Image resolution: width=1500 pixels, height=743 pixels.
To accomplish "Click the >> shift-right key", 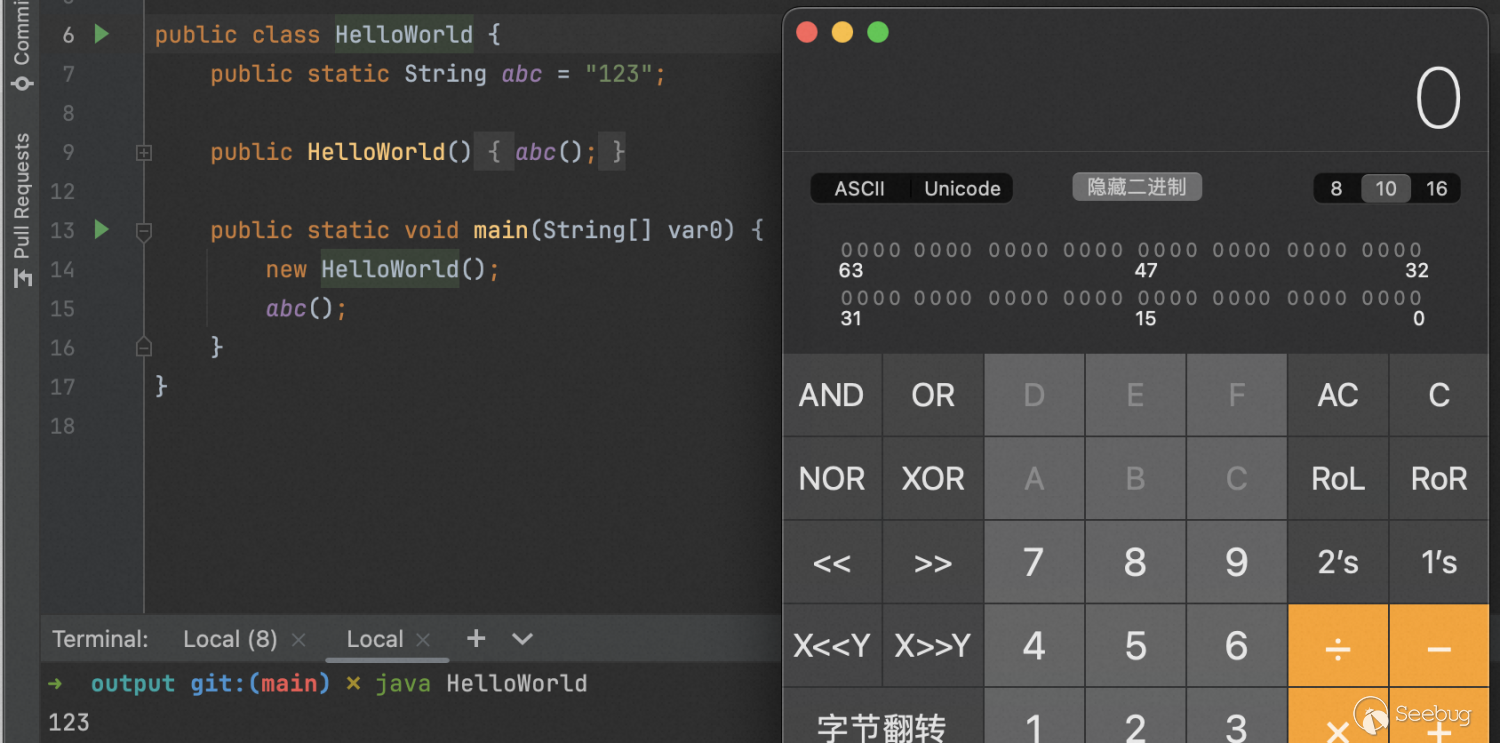I will click(933, 563).
